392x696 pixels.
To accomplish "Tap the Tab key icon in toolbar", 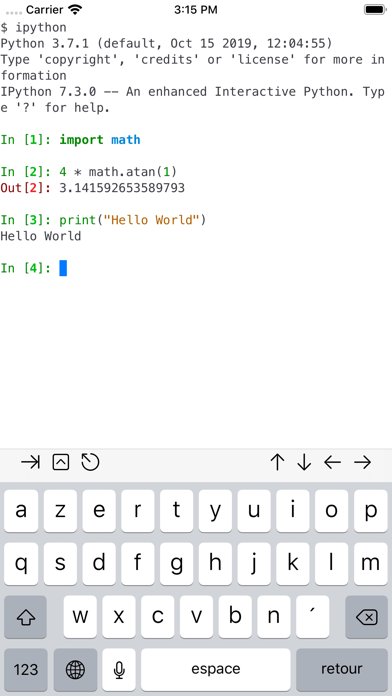I will click(30, 463).
